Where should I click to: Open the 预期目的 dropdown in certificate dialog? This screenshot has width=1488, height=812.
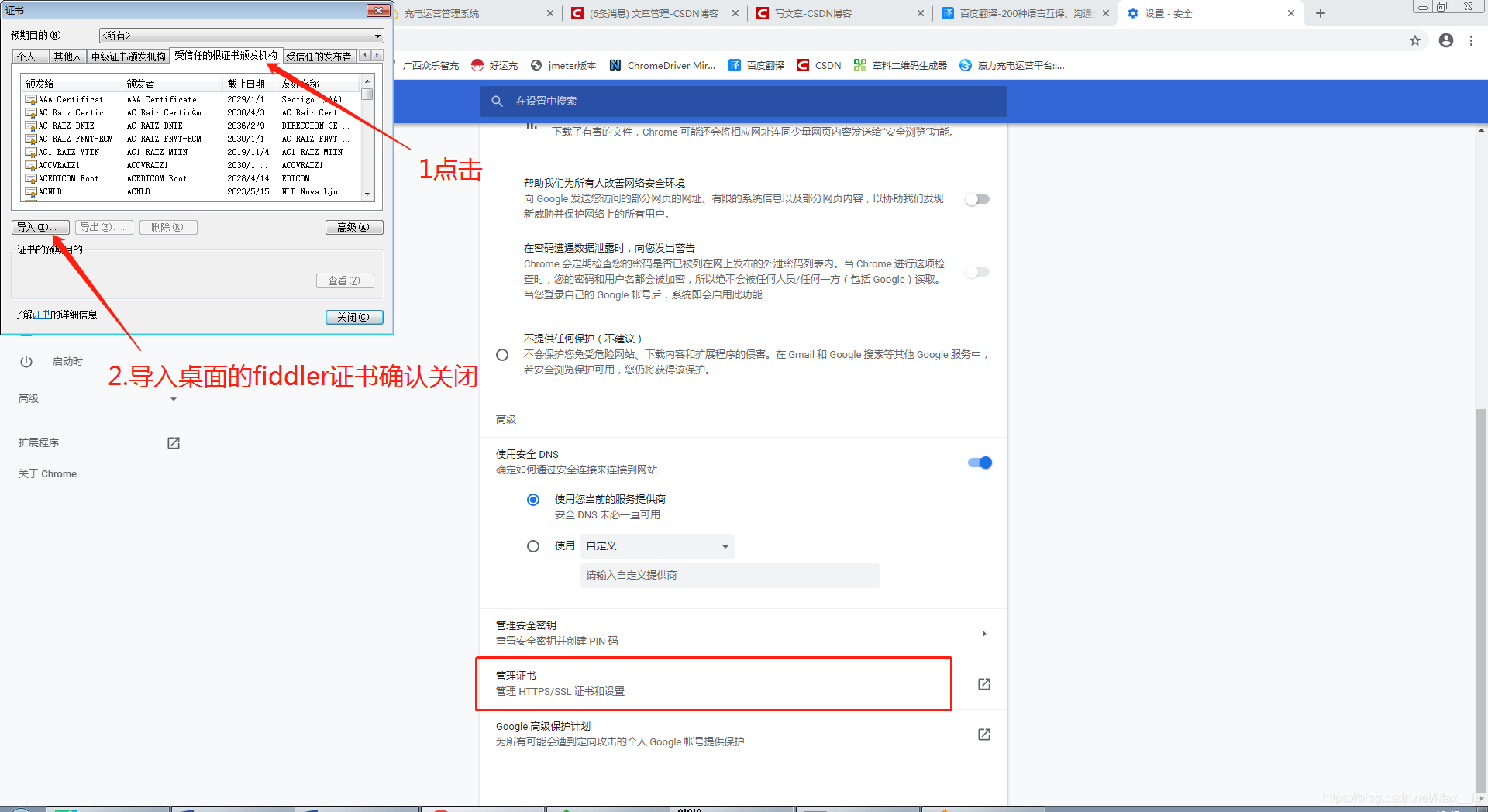coord(377,35)
